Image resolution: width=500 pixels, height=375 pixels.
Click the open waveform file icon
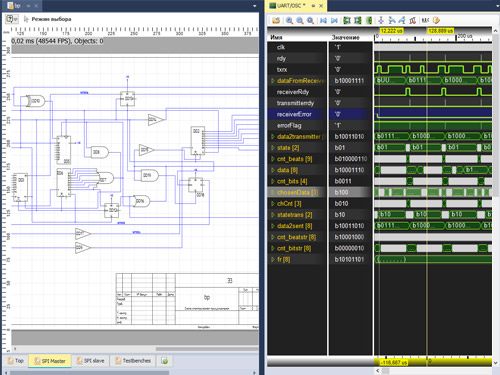click(276, 20)
